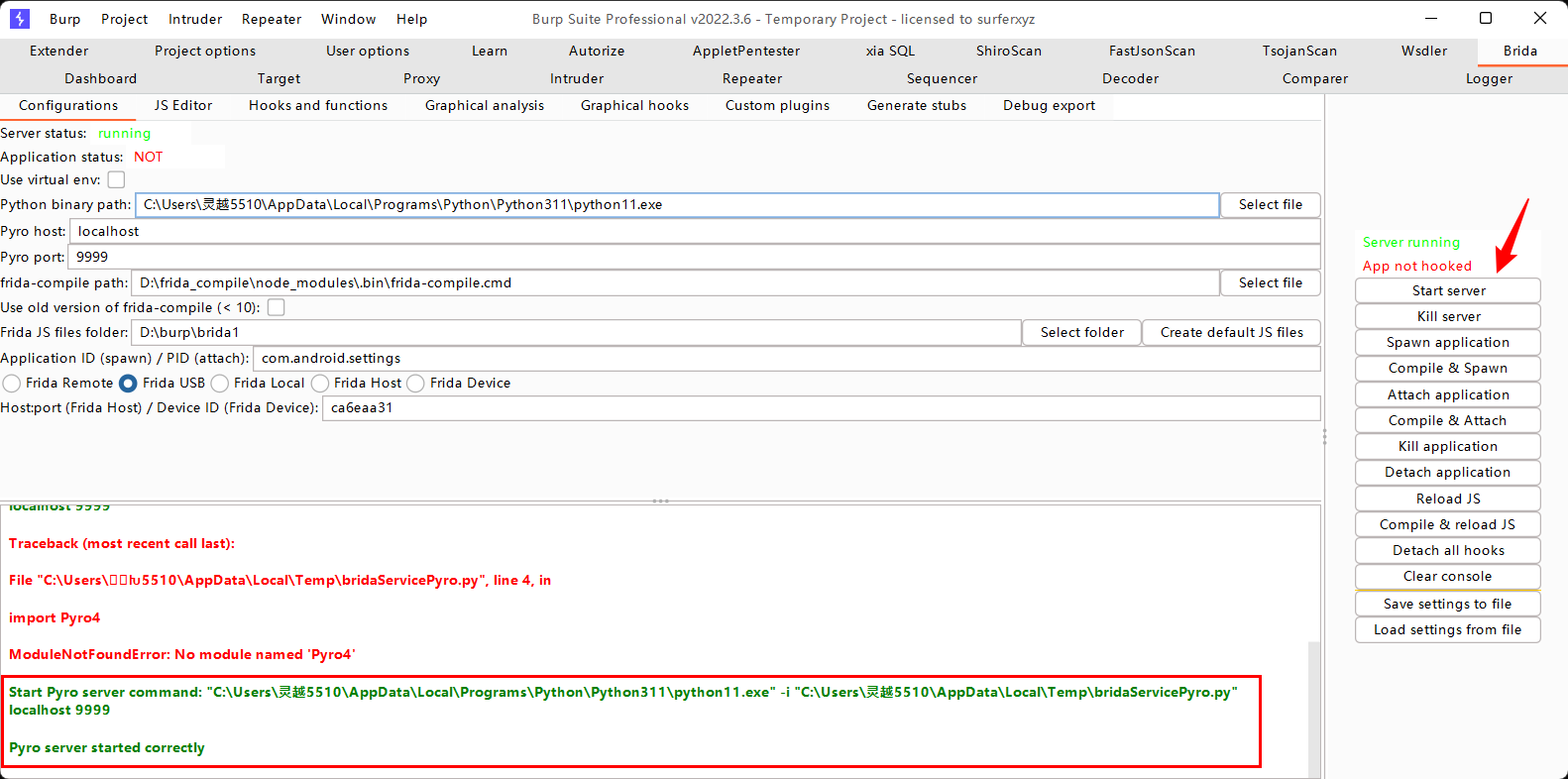Click the frida-compile path field
Image resolution: width=1568 pixels, height=779 pixels.
tap(675, 282)
